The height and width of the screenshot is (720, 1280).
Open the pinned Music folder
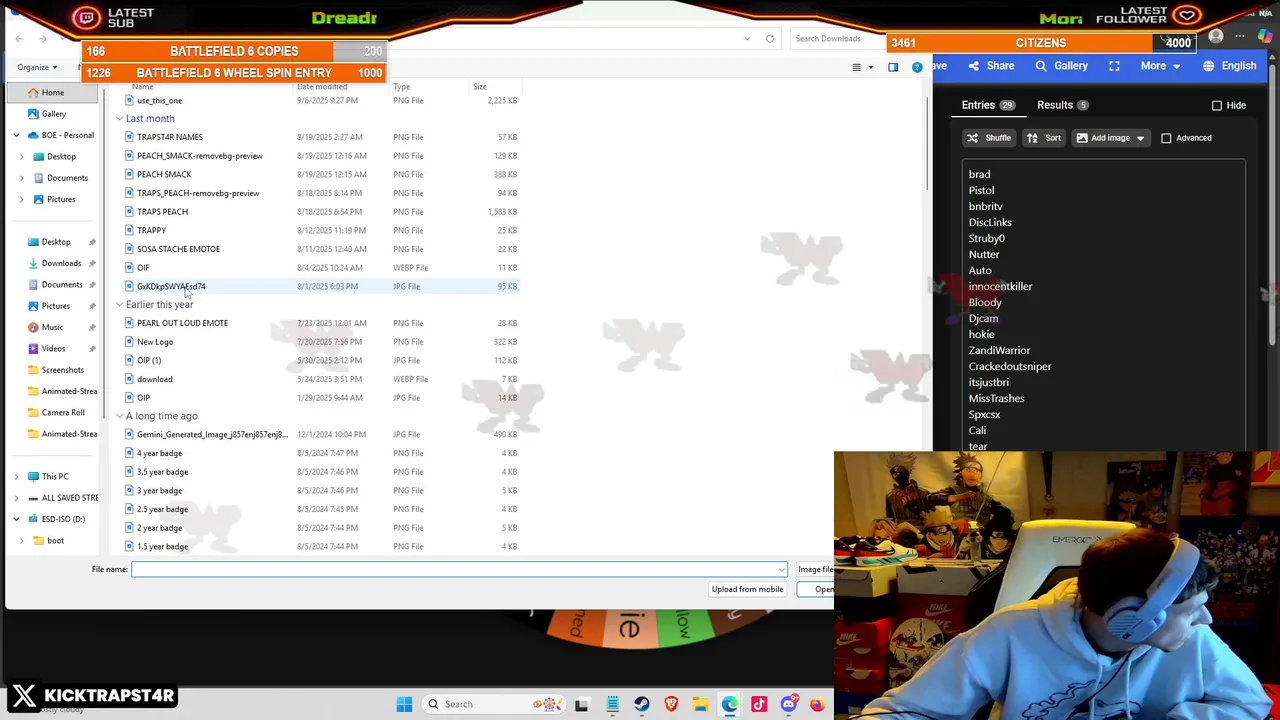coord(52,327)
